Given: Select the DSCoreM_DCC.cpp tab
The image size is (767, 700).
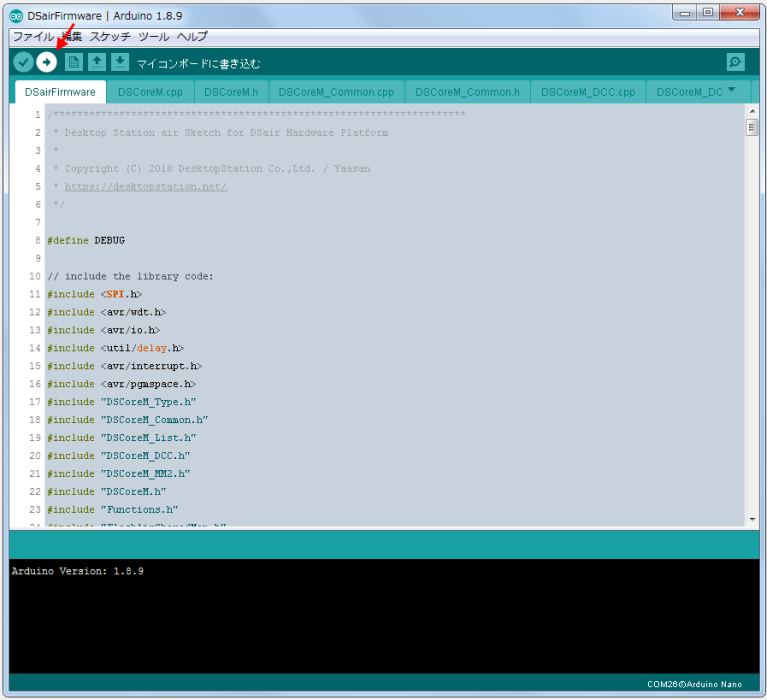Looking at the screenshot, I should 588,92.
